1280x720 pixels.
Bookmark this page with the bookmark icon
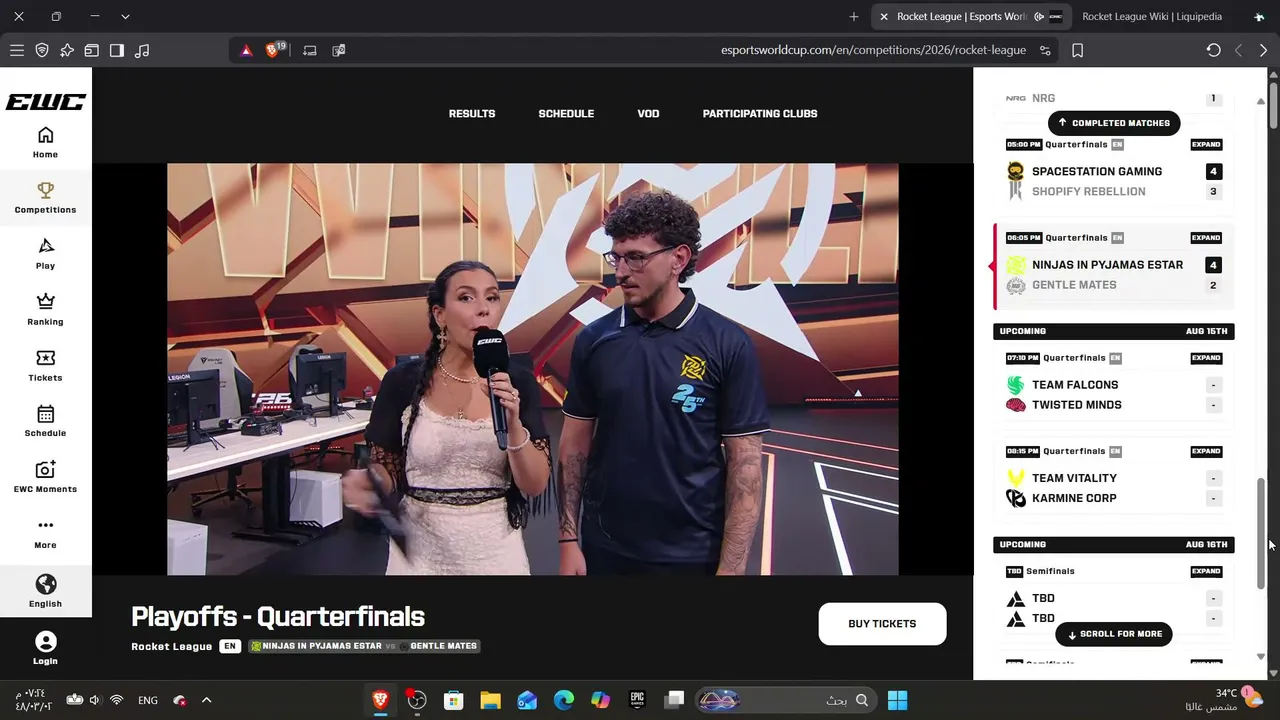[1077, 50]
